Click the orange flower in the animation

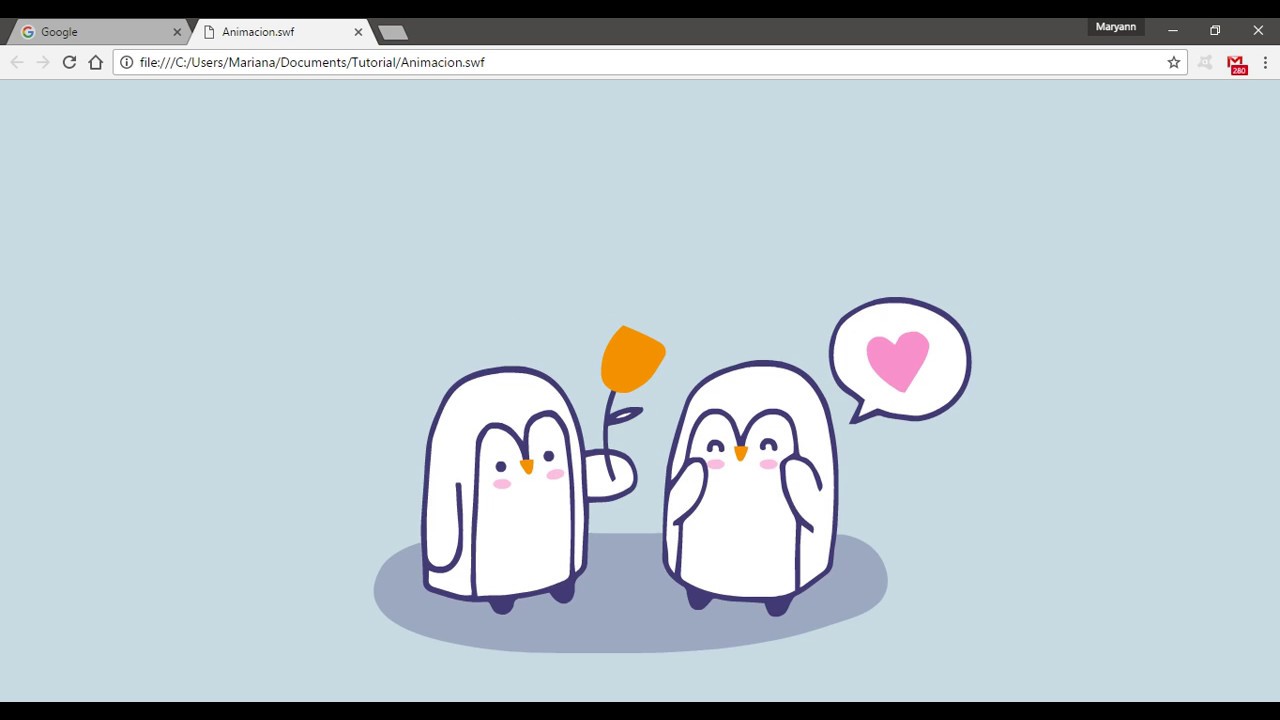tap(632, 359)
